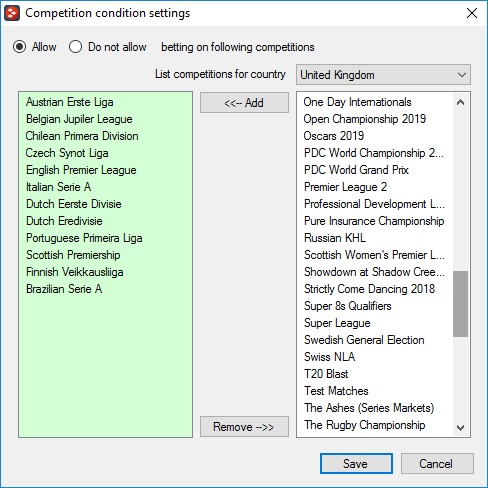
Task: Select Austrian Erste Liga entry
Action: pos(70,102)
